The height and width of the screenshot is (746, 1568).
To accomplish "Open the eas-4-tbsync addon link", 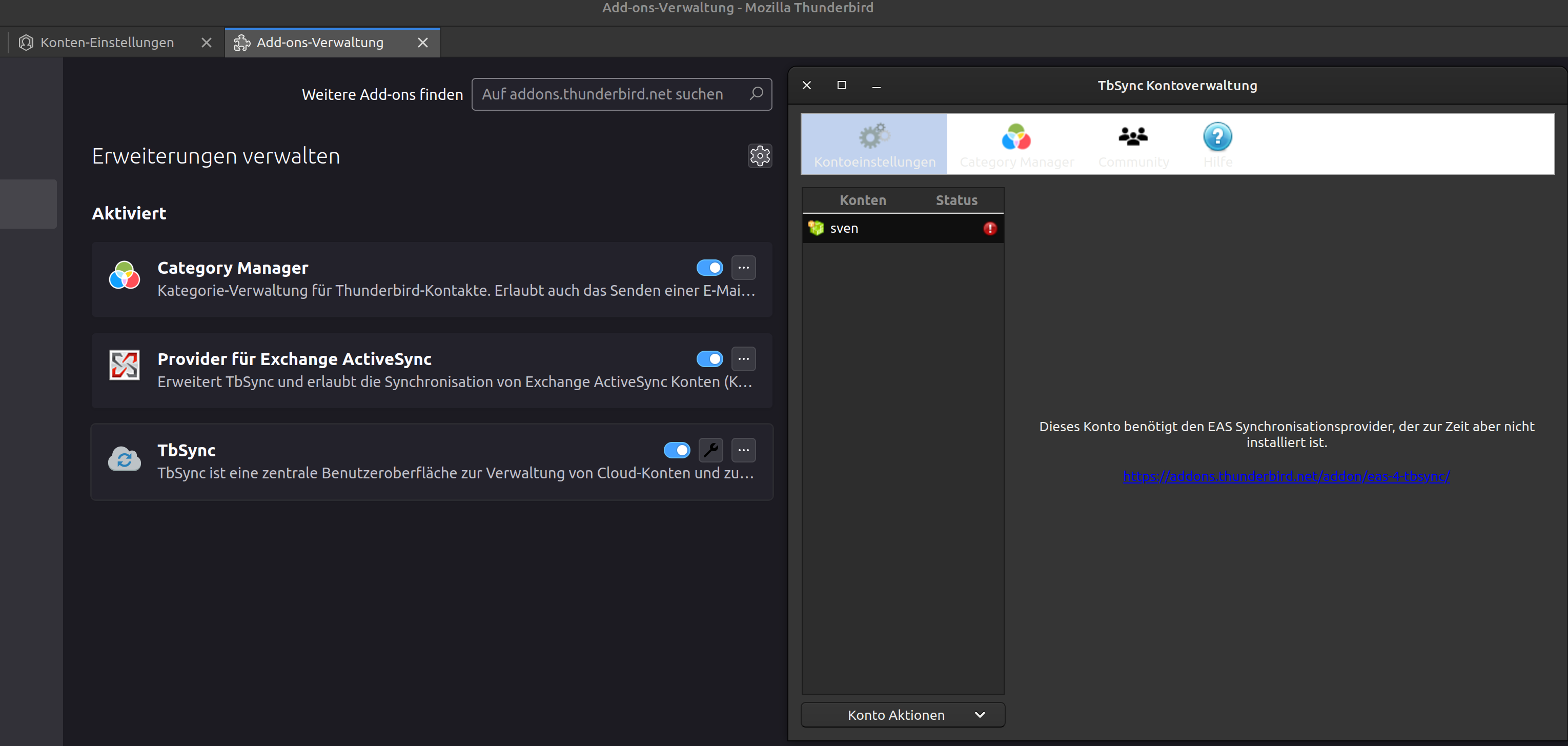I will pos(1286,476).
